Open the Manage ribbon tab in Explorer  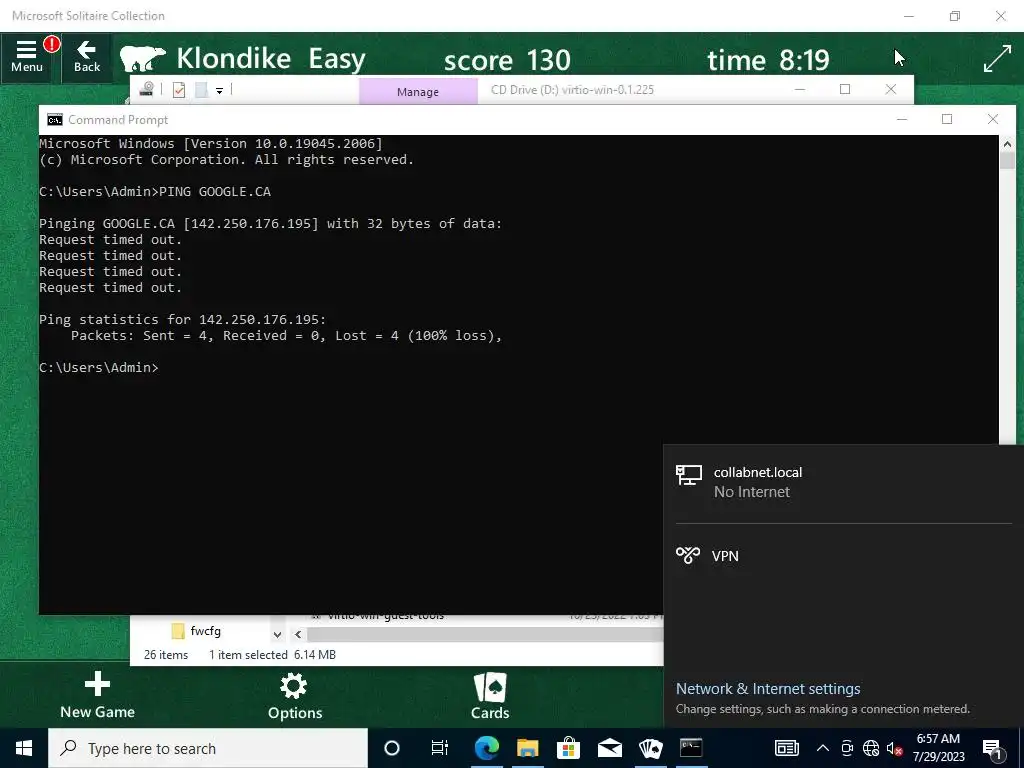[418, 92]
